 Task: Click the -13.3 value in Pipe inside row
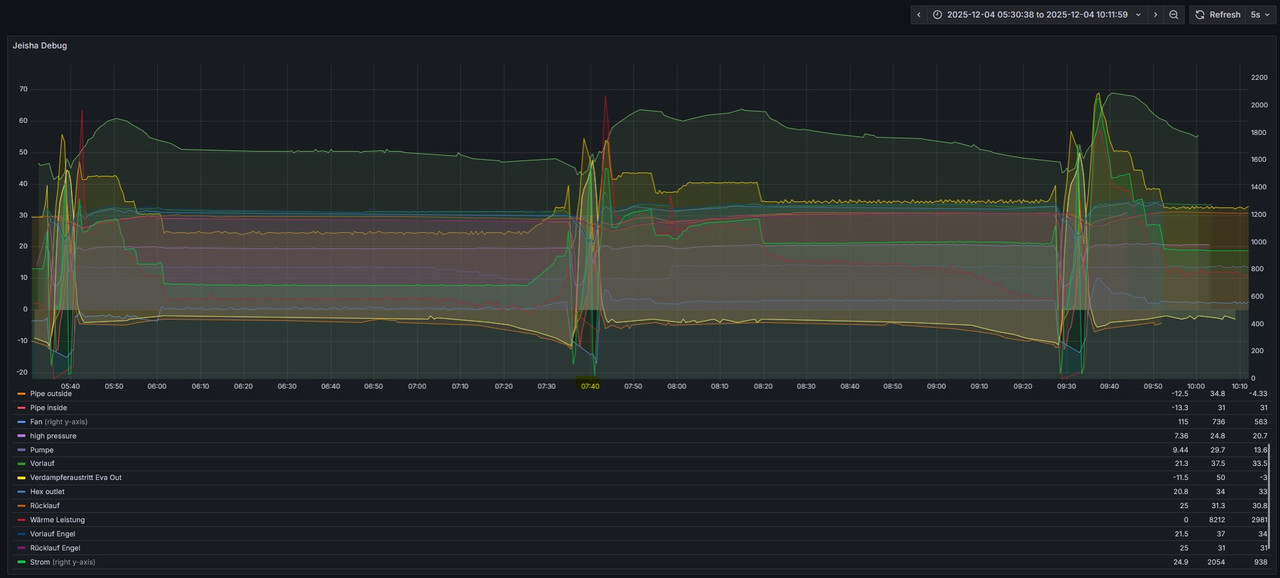(x=1180, y=408)
